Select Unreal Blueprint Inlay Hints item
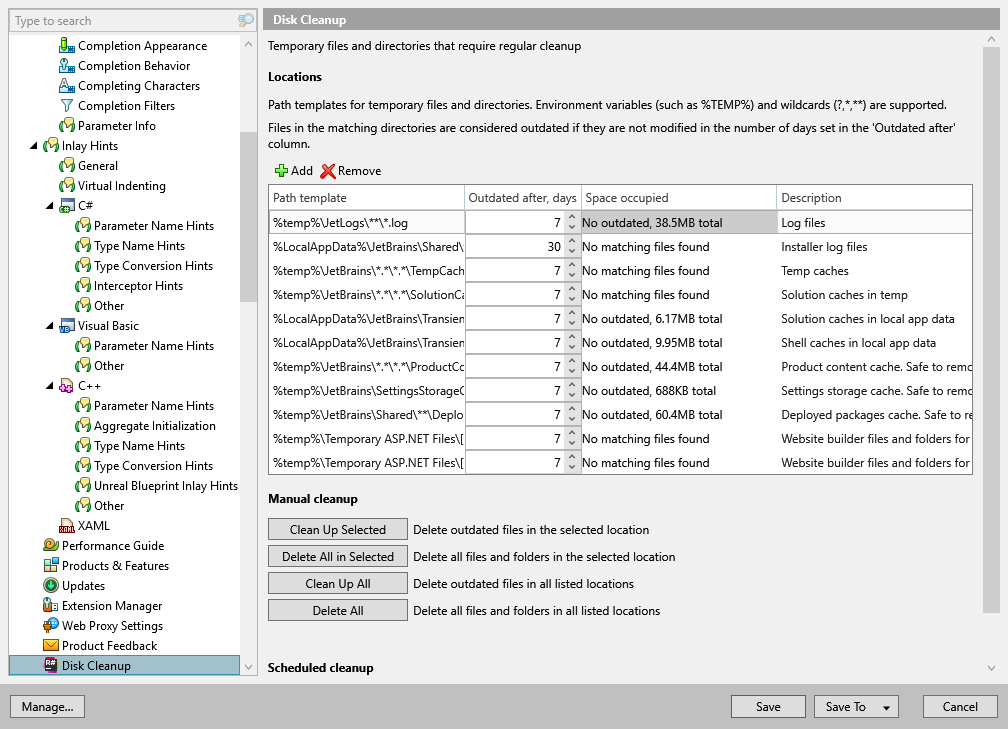 click(x=165, y=486)
